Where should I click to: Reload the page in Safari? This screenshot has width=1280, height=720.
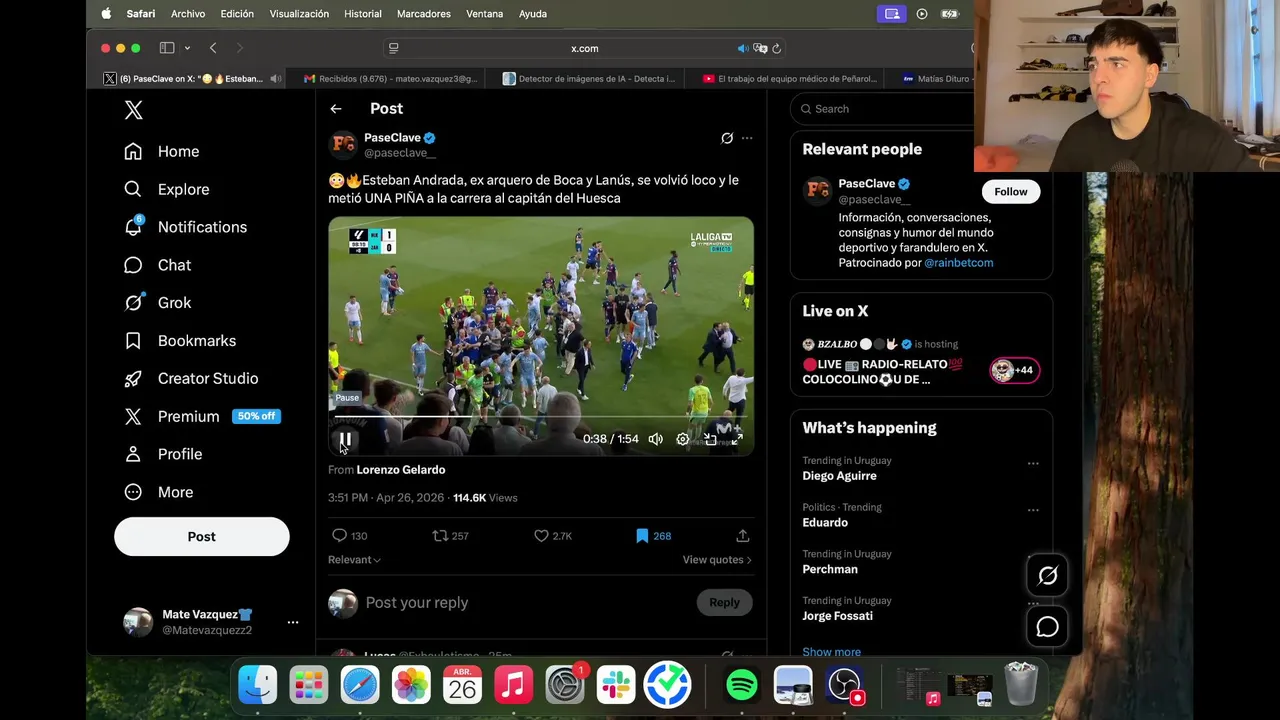[776, 48]
